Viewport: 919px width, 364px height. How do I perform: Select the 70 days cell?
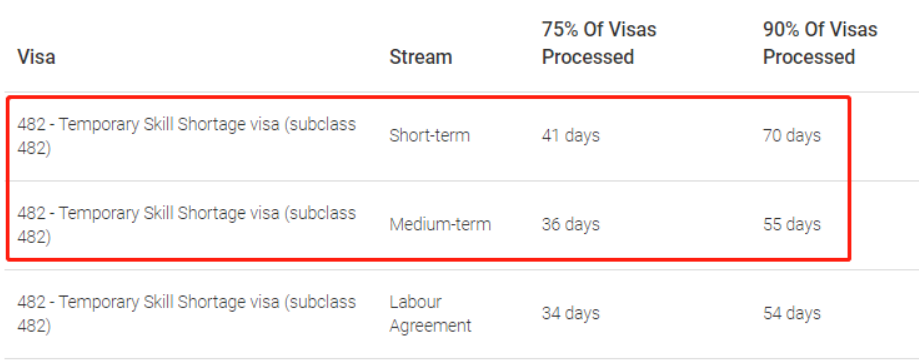(791, 136)
